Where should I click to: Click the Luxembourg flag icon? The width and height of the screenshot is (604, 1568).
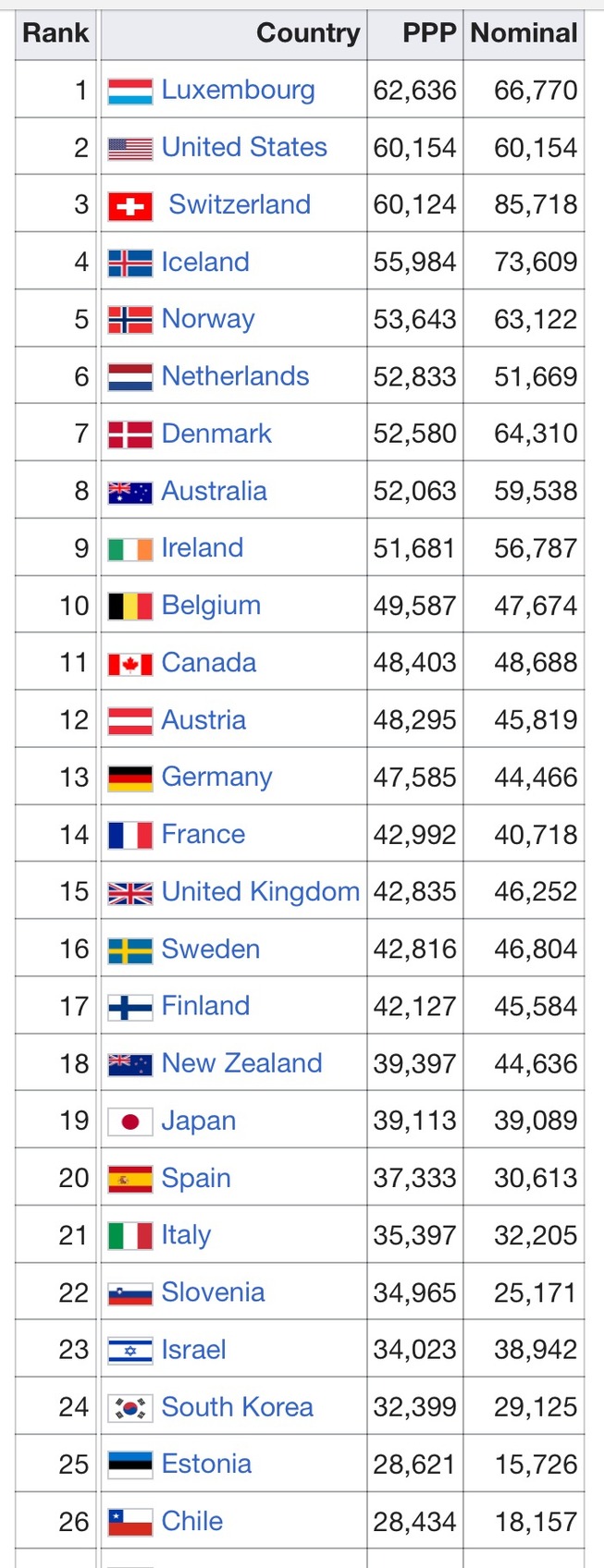(x=129, y=91)
